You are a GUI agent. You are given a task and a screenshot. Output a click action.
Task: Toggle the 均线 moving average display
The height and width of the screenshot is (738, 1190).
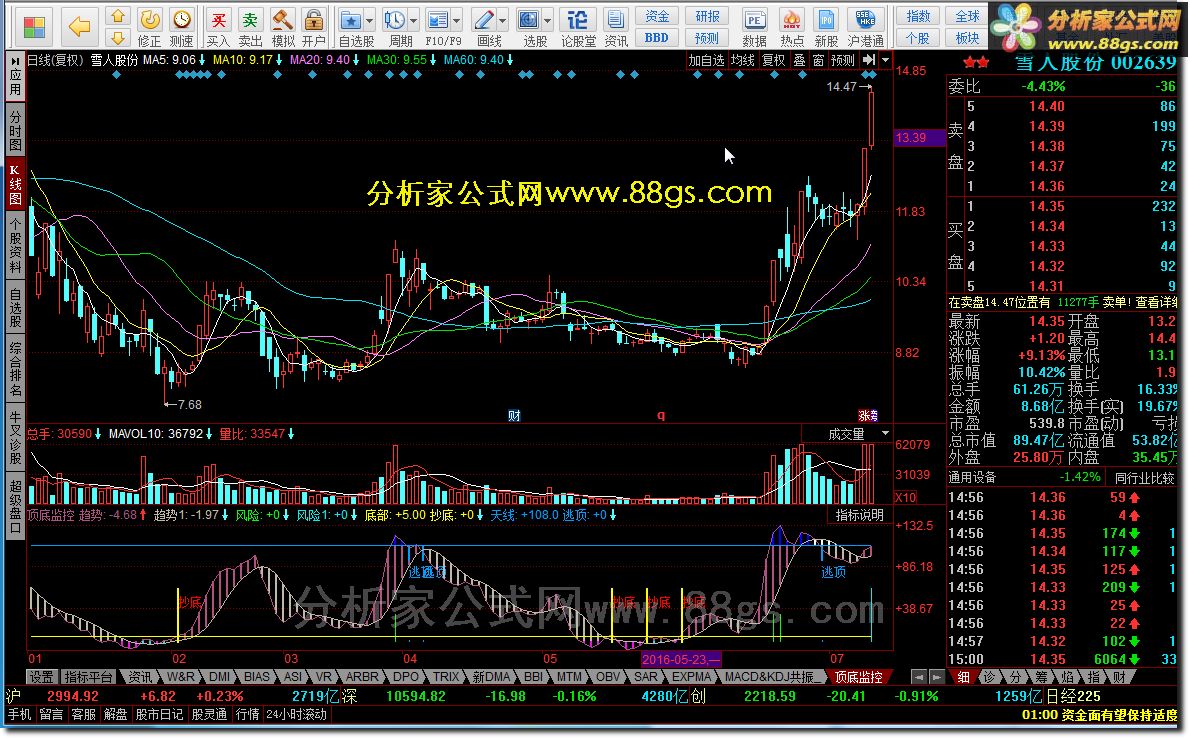(743, 60)
